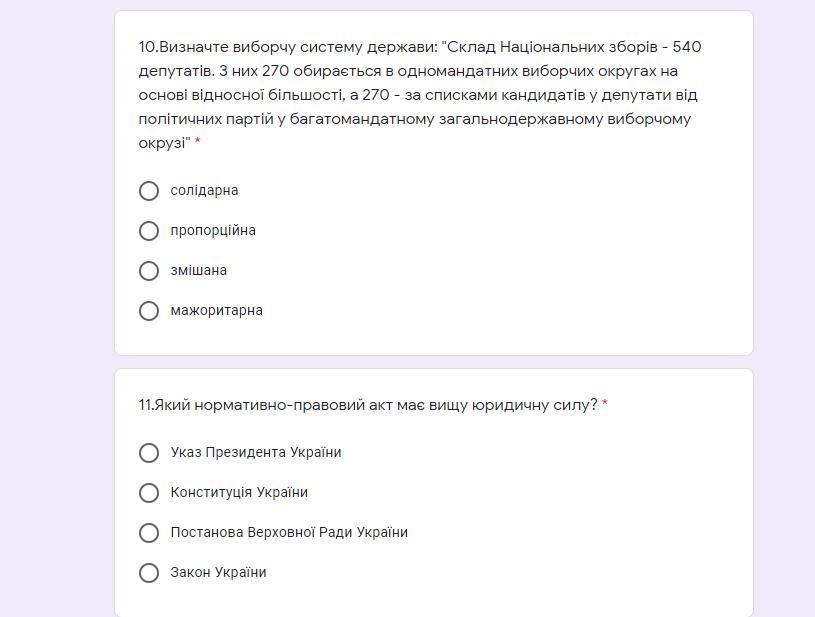Screen dimensions: 815x617
Task: Click the red asterisk after question 11
Action: coord(605,403)
